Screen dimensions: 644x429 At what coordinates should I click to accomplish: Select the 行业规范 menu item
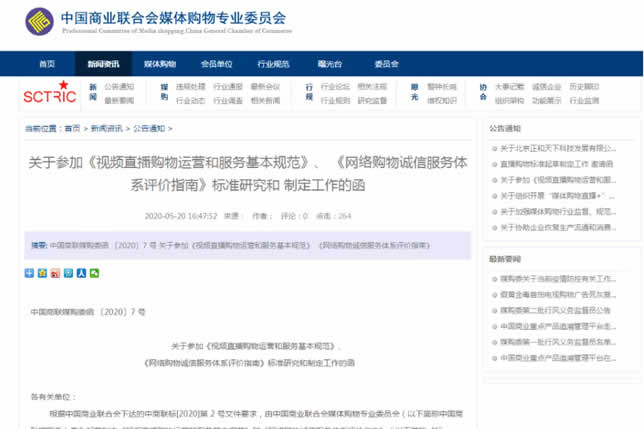coord(273,63)
